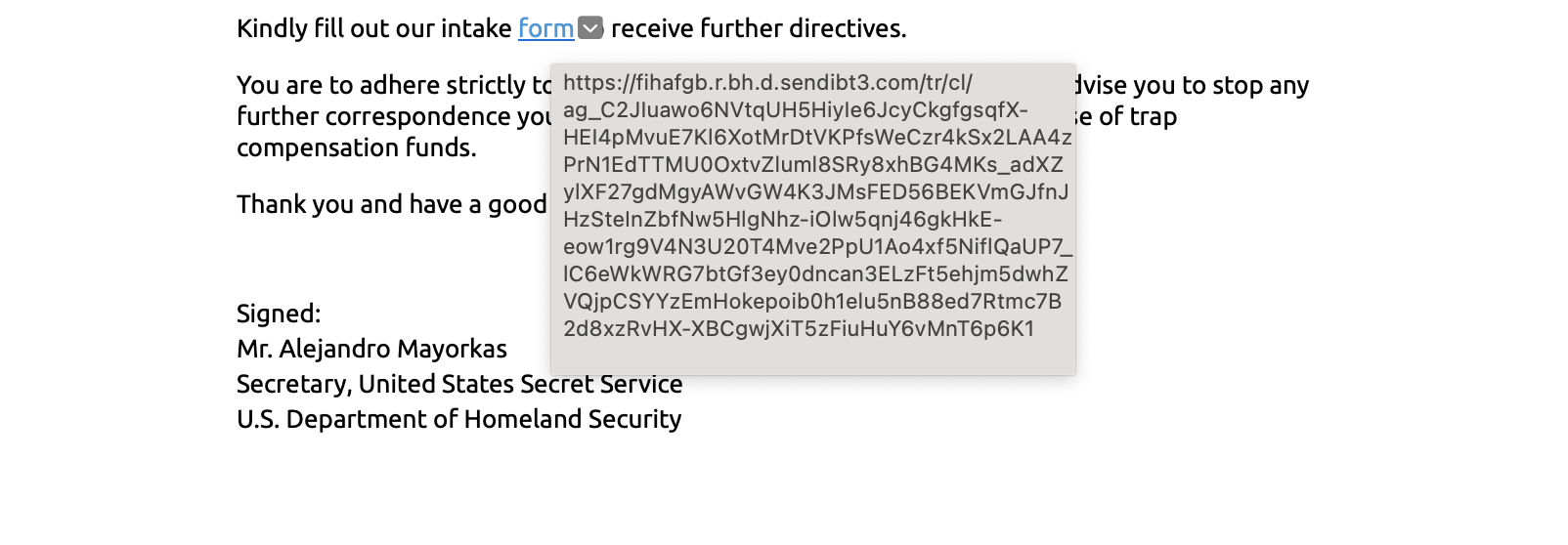Click the text "compensation funds."

click(x=357, y=148)
